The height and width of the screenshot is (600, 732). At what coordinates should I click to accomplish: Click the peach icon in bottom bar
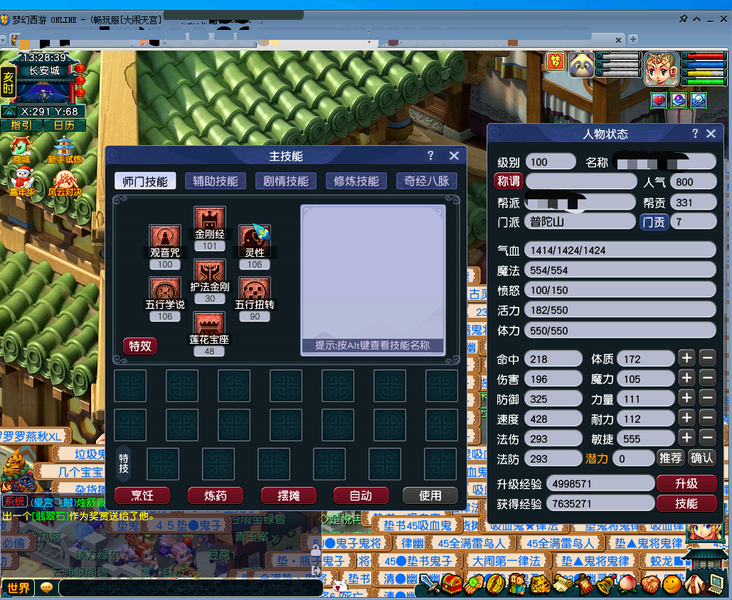[x=628, y=584]
